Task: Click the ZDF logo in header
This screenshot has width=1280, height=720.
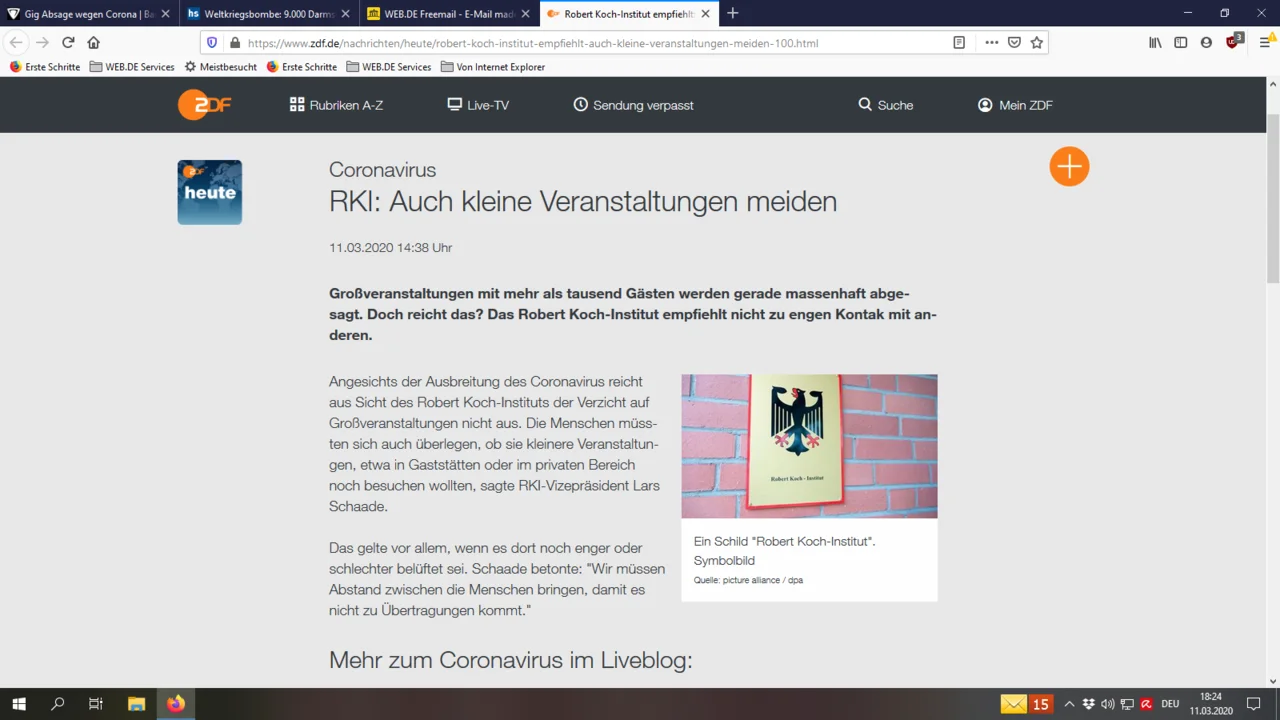Action: 204,105
